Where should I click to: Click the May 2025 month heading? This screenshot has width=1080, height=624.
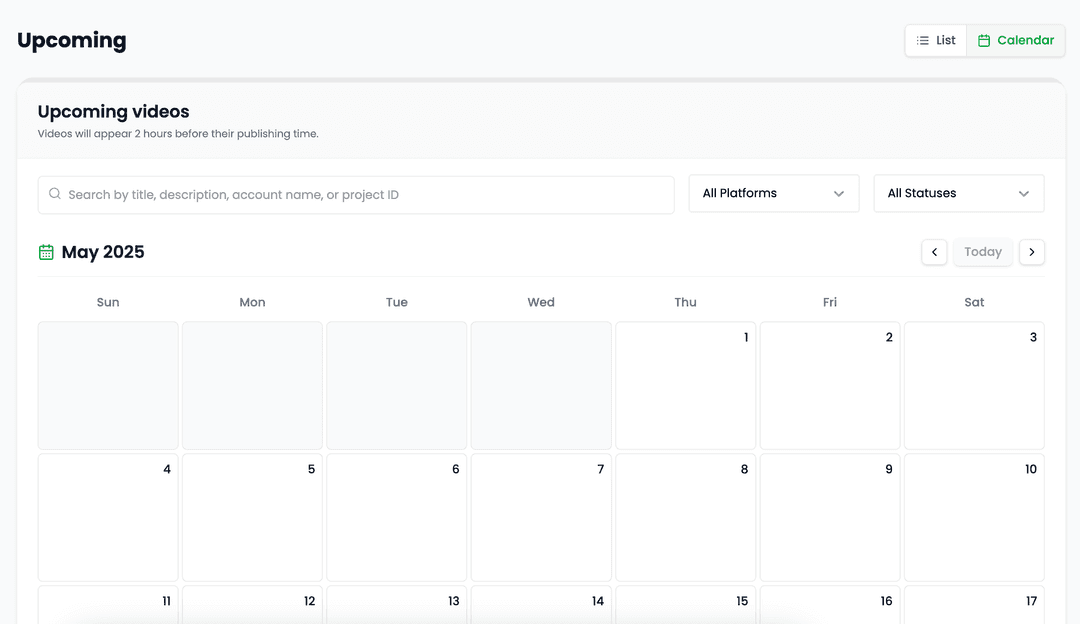tap(103, 252)
